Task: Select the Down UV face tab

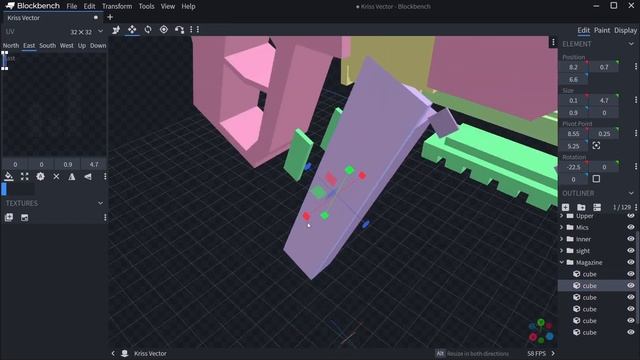Action: click(98, 45)
